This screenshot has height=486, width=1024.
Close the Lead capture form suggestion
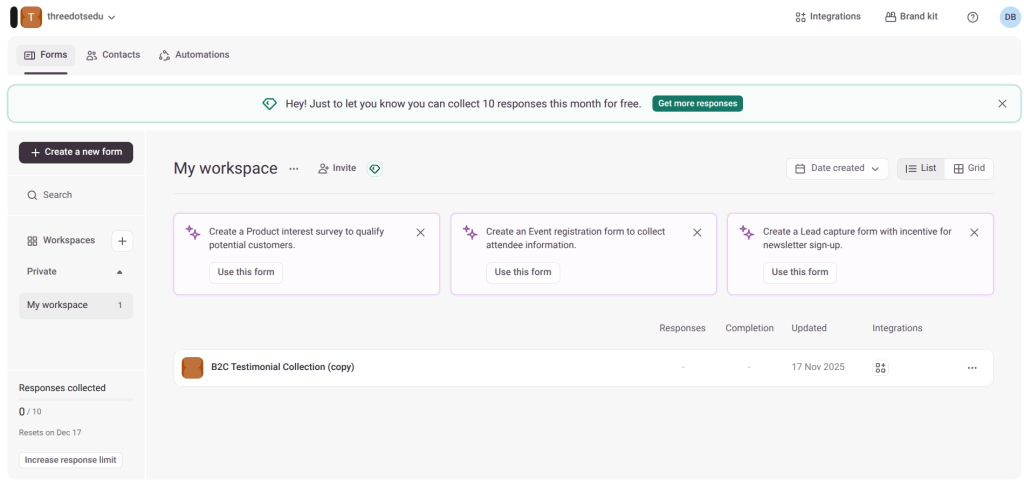coord(974,232)
